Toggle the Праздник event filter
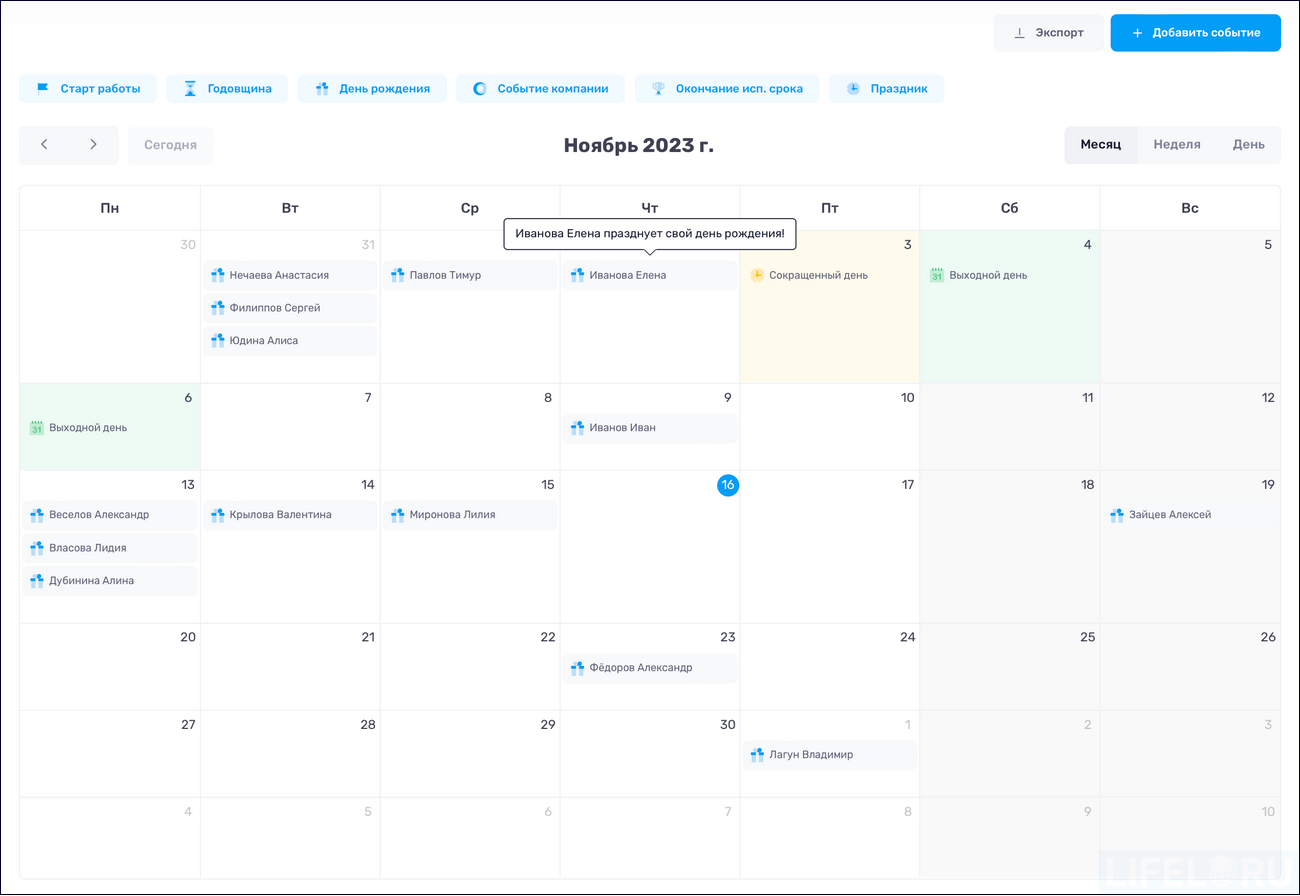1300x896 pixels. coord(886,88)
